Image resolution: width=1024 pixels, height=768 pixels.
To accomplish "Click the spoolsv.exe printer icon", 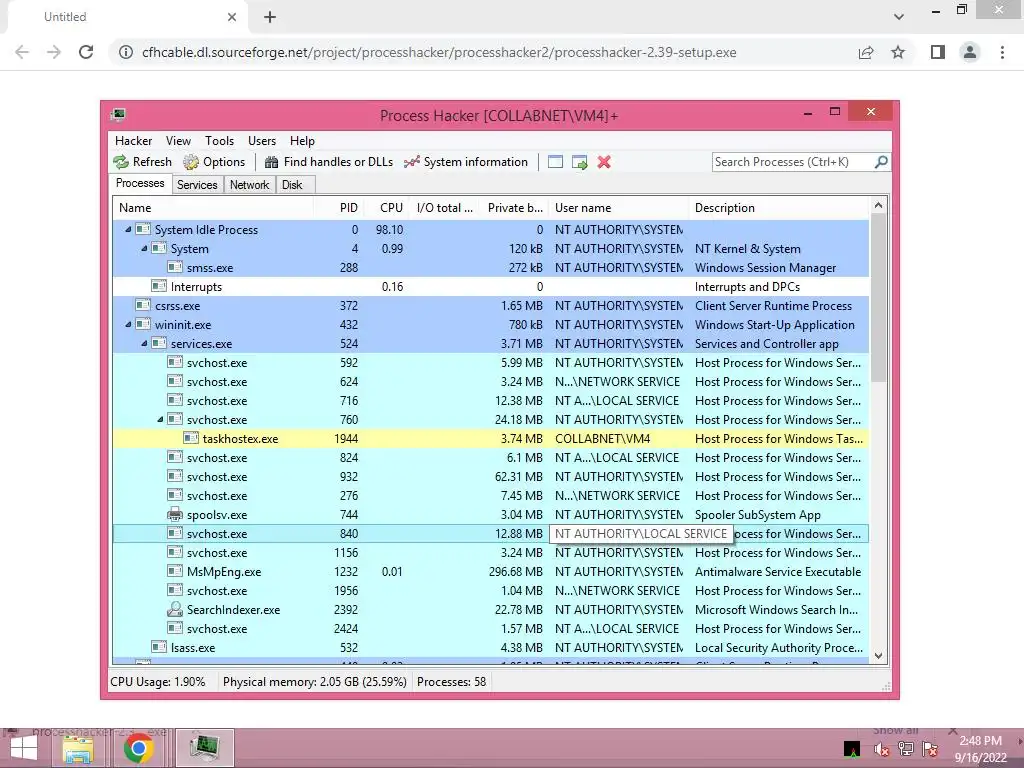I will pos(175,515).
